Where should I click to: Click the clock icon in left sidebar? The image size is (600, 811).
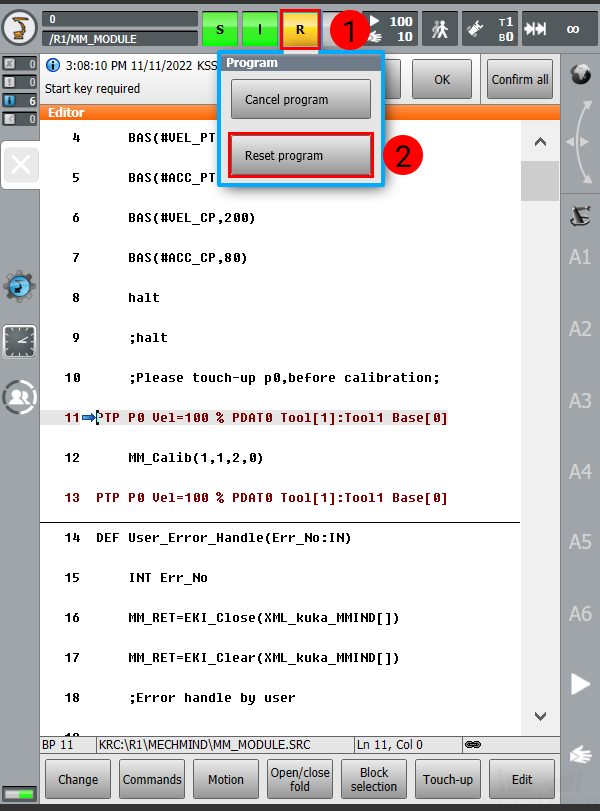19,342
